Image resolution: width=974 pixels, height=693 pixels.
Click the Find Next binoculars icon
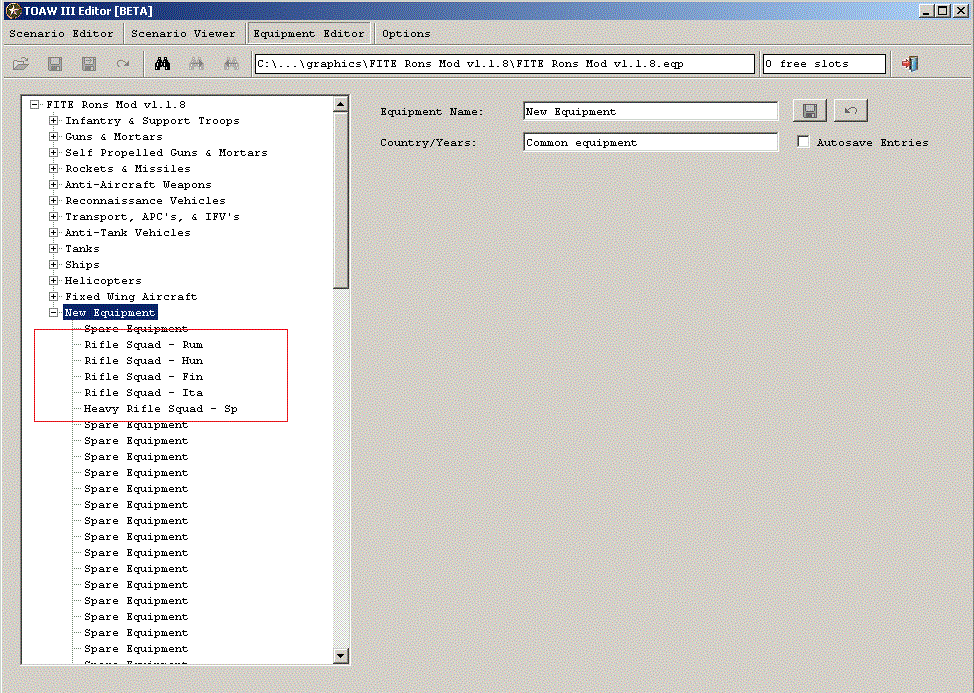tap(196, 63)
